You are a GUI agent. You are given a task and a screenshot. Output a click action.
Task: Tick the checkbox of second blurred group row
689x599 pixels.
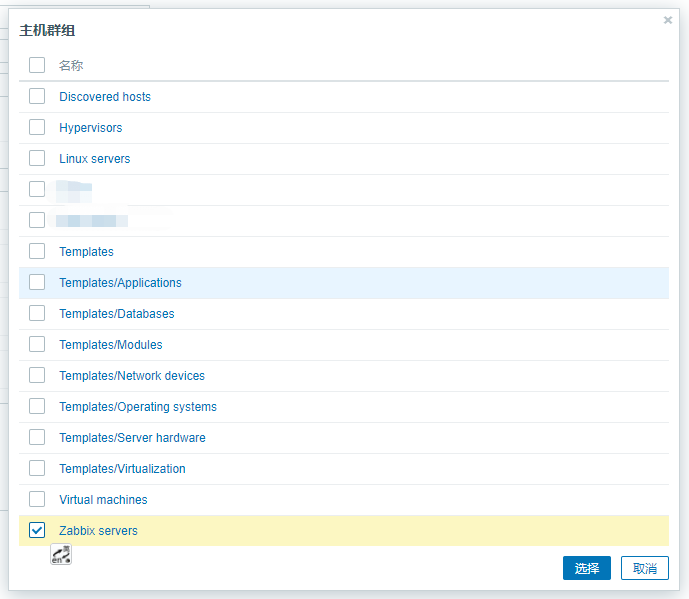[37, 220]
